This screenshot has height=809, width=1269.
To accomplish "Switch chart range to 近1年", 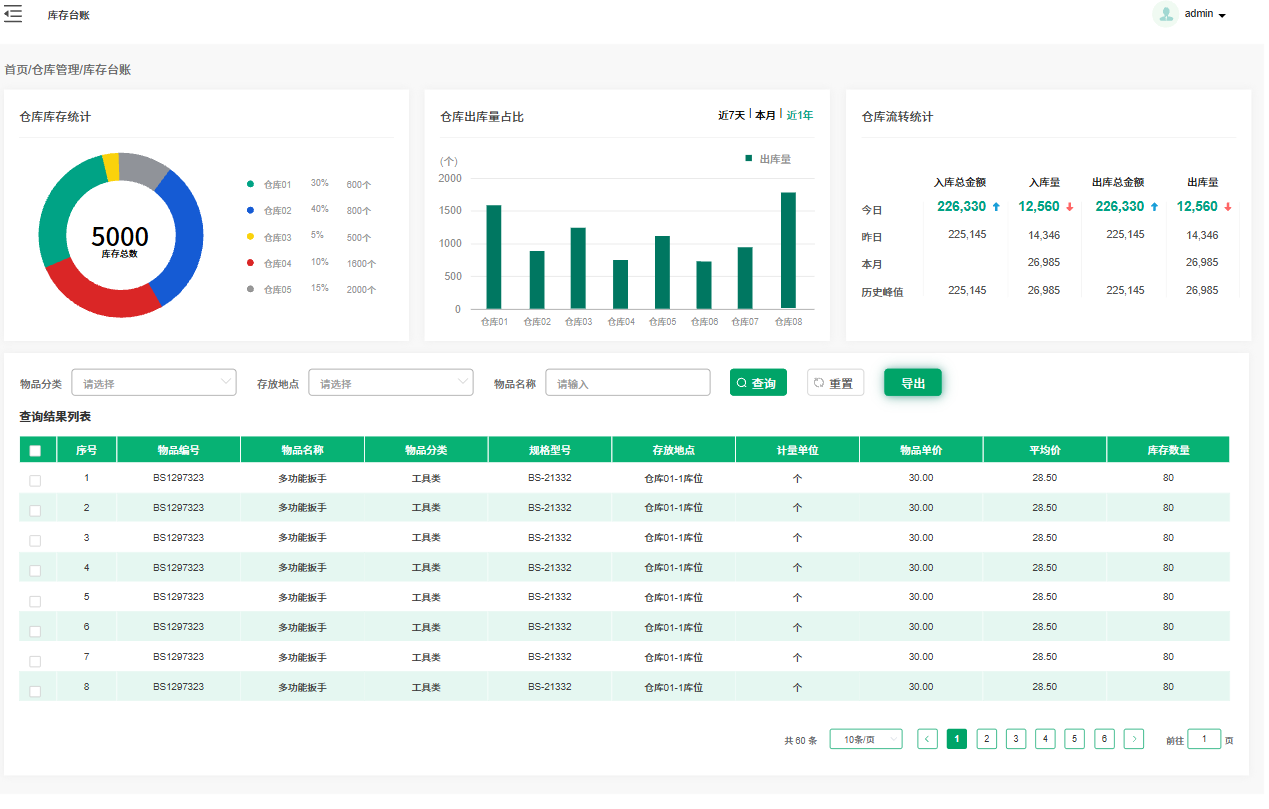I will tap(799, 116).
